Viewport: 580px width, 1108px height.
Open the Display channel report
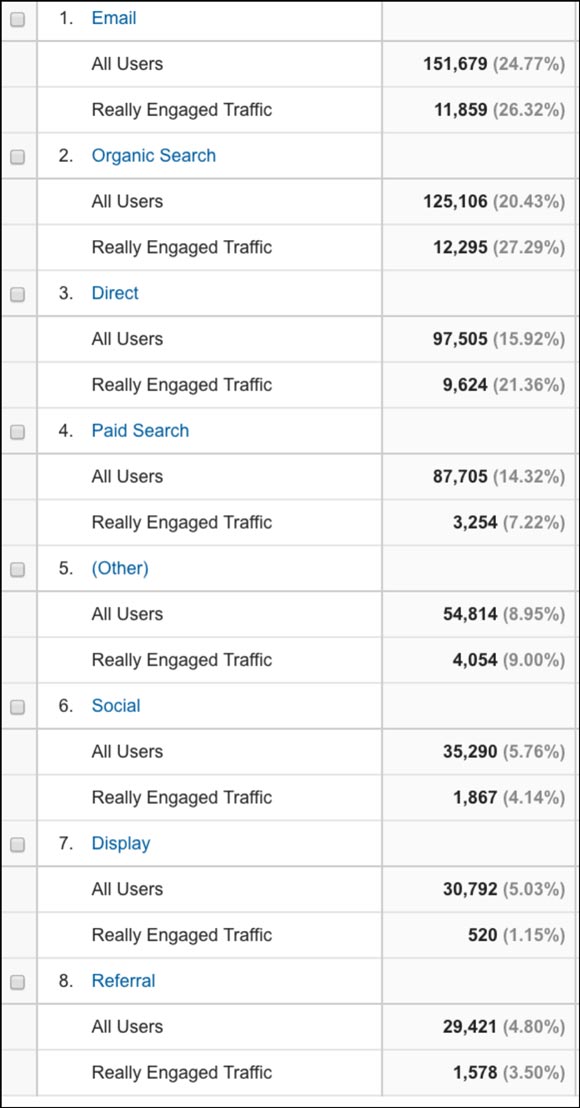(121, 843)
